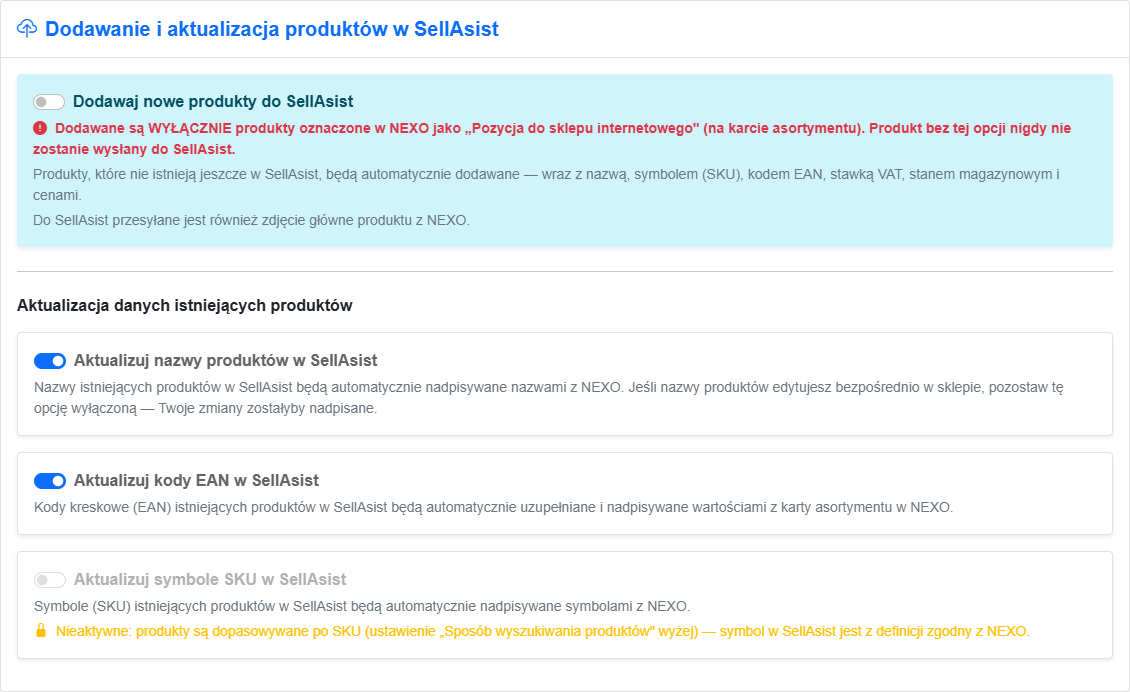The width and height of the screenshot is (1130, 692).
Task: Click description 'Kody kreskowe (EAN) istniejących produktów'
Action: tap(494, 507)
